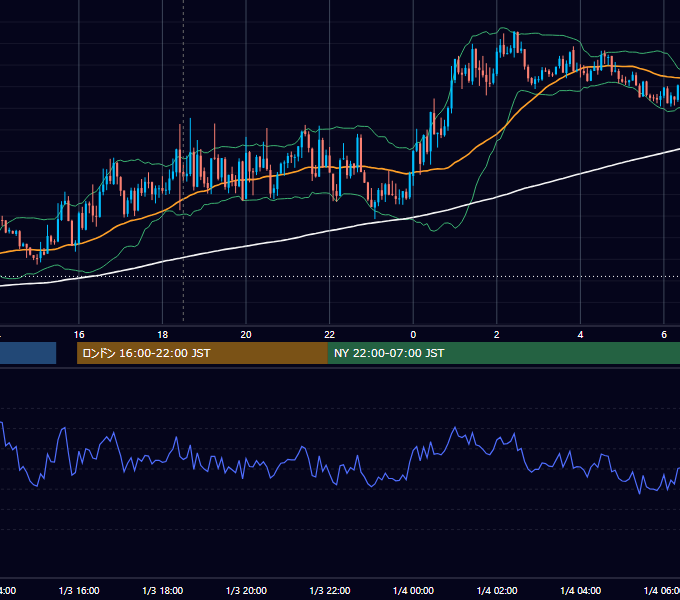680x600 pixels.
Task: Click the '20' hour label on the price chart axis
Action: pos(246,335)
